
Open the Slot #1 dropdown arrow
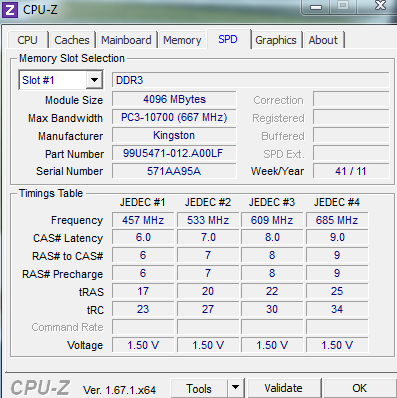pyautogui.click(x=94, y=80)
